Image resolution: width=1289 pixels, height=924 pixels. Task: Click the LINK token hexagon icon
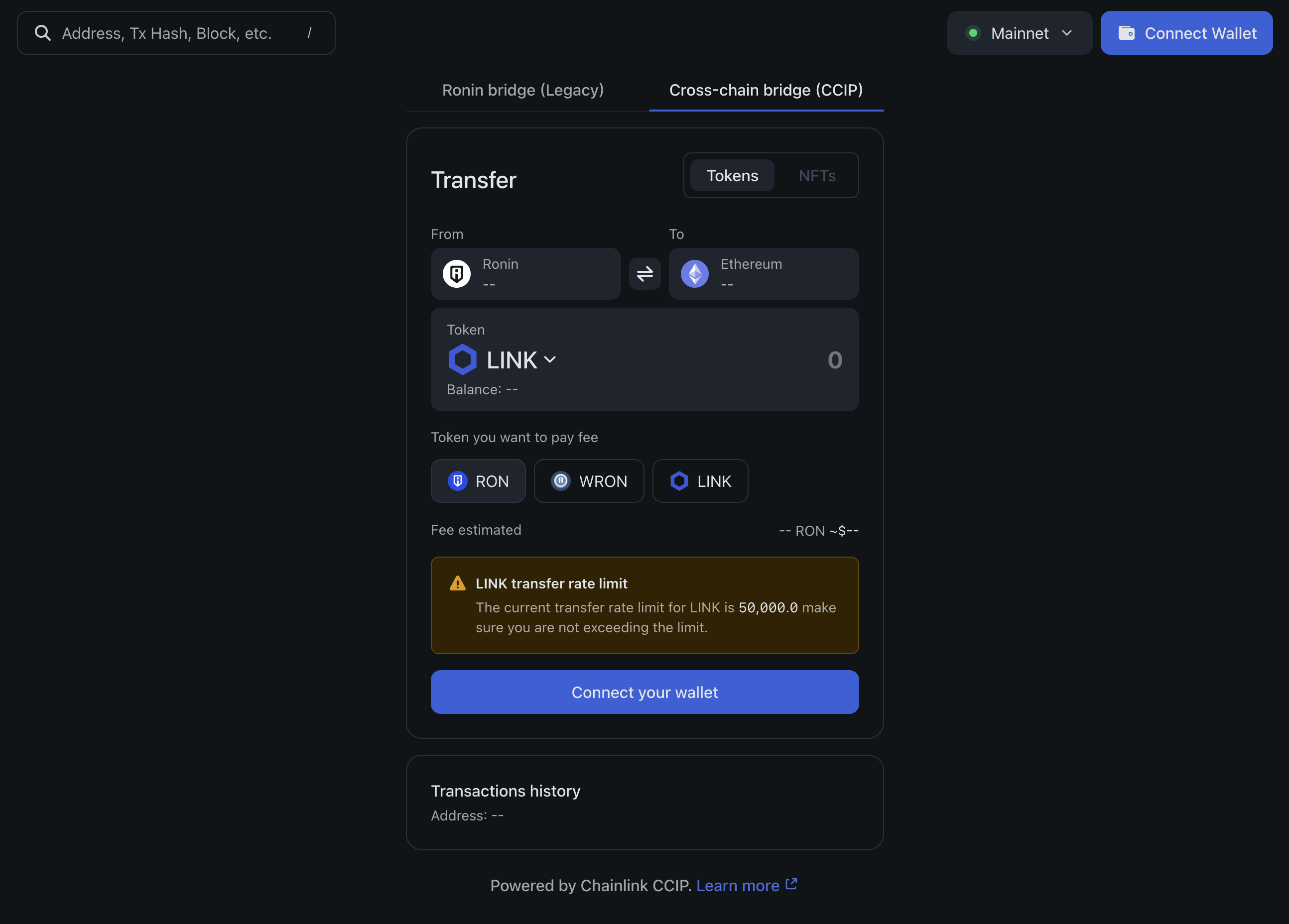(x=462, y=359)
